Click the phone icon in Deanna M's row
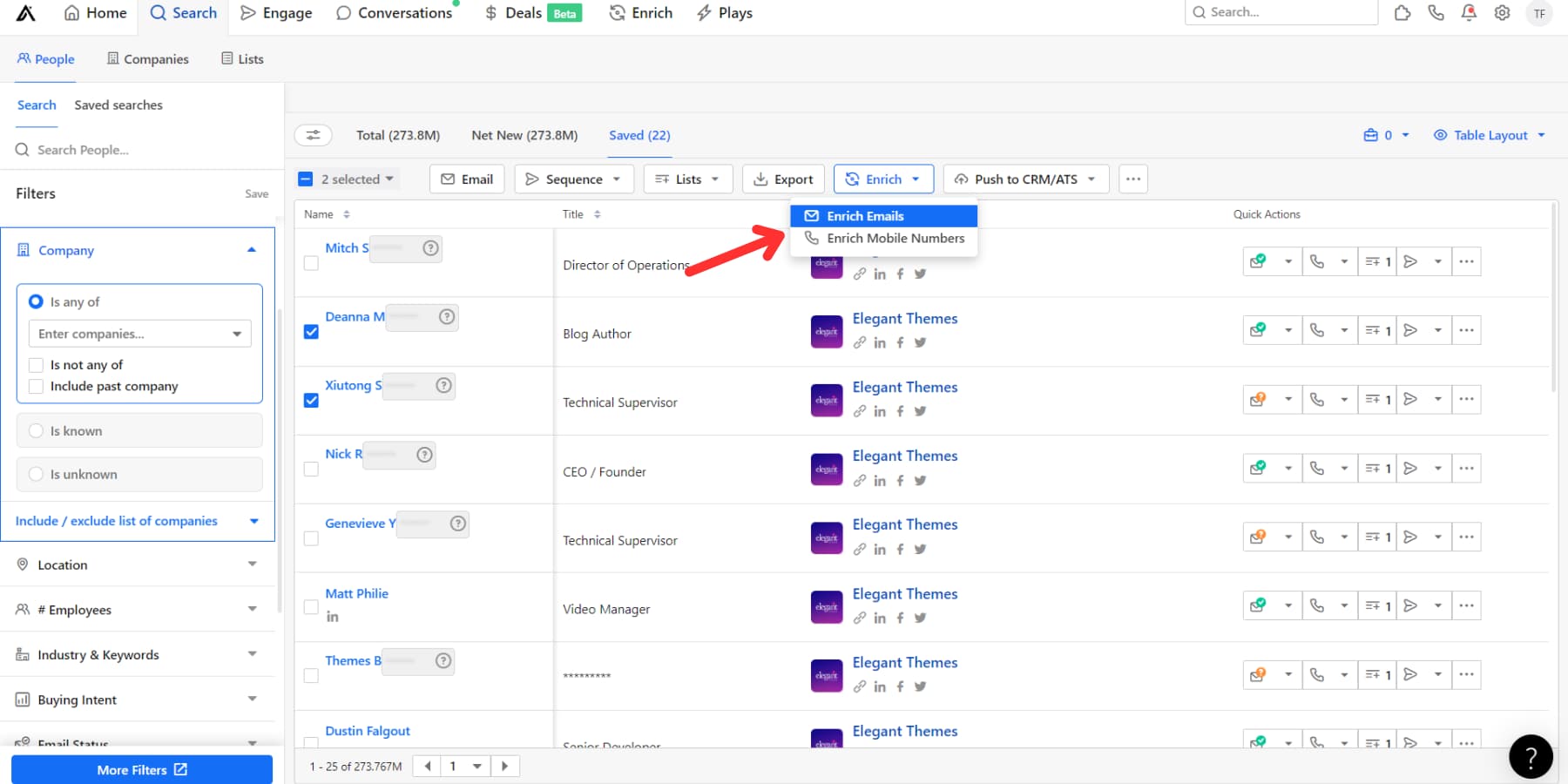1568x784 pixels. (1317, 331)
